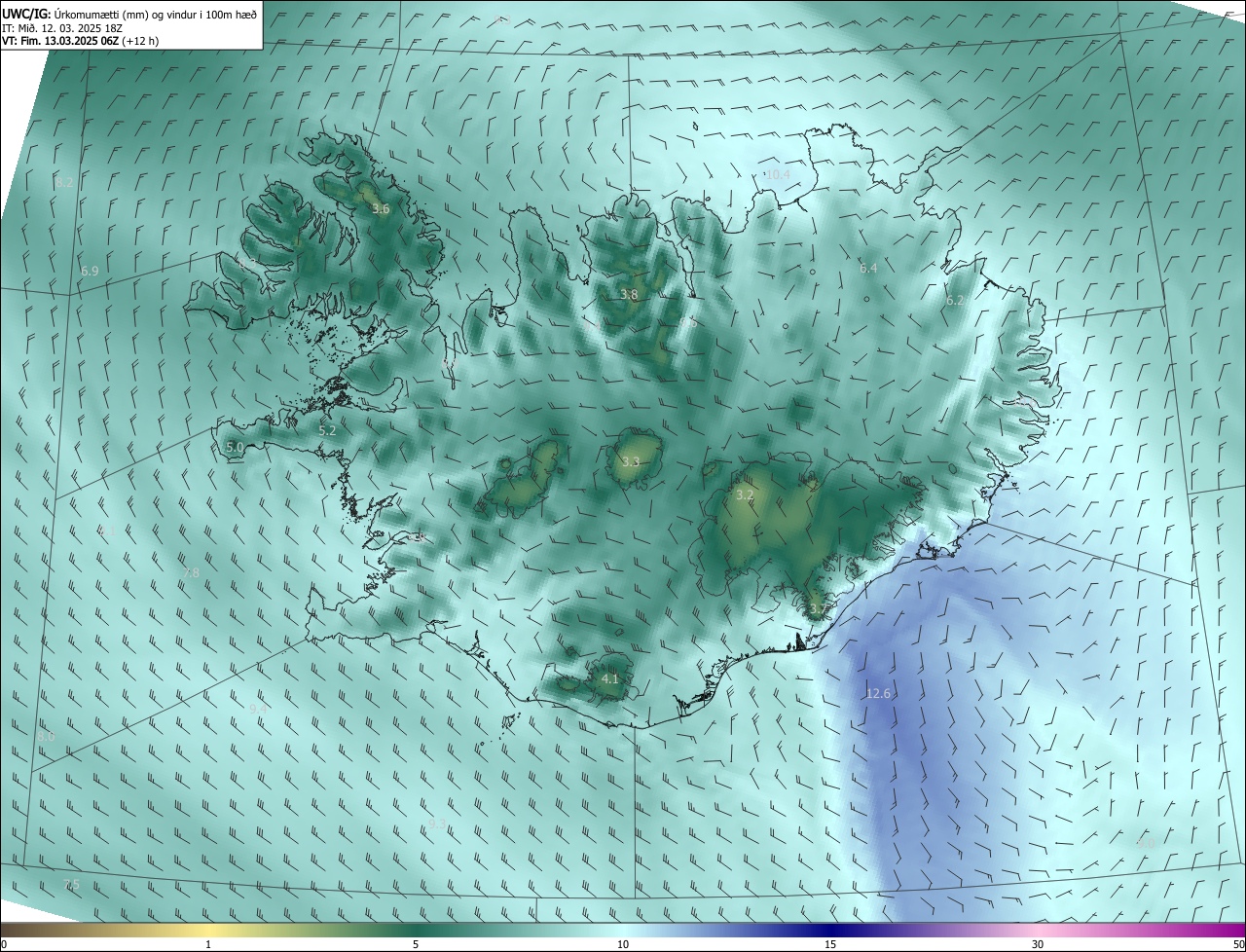The image size is (1246, 952).
Task: Click the 3.8 value label
Action: click(x=629, y=294)
